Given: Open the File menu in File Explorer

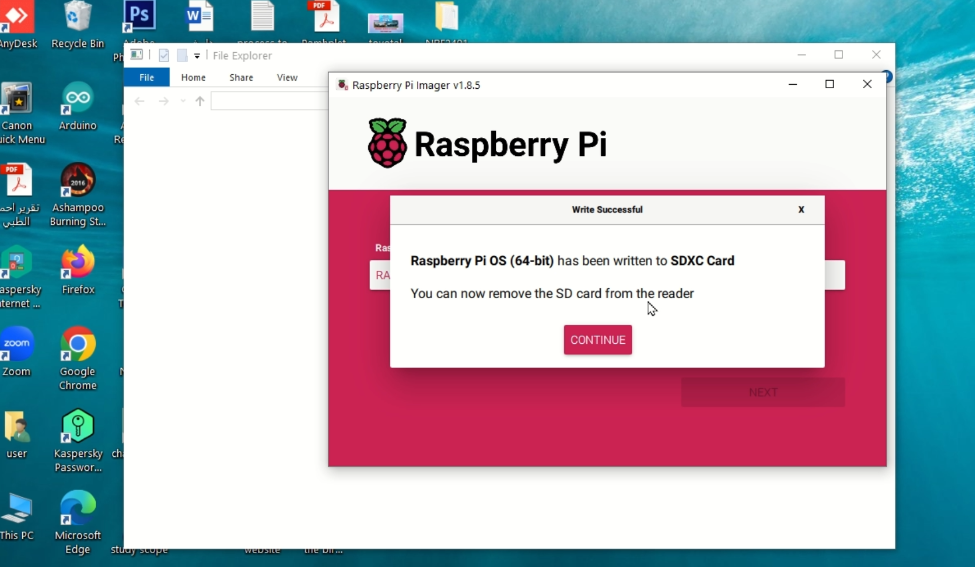Looking at the screenshot, I should tap(147, 77).
